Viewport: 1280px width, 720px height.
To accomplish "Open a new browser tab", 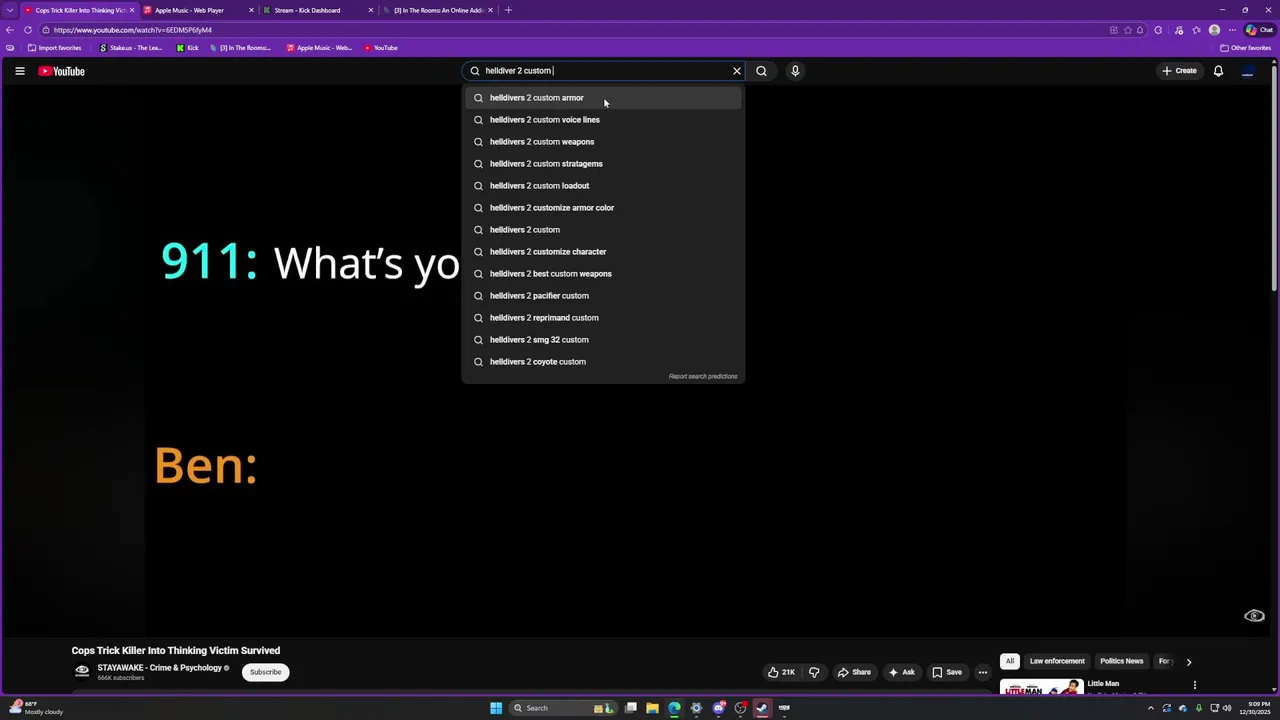I will (x=508, y=10).
